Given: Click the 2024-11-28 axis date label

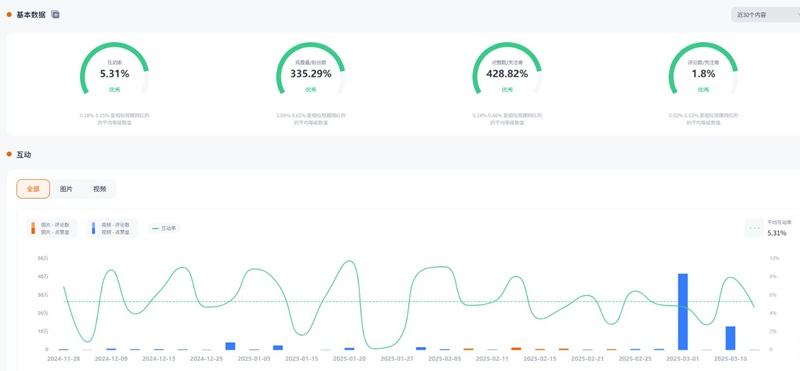Looking at the screenshot, I should click(x=63, y=359).
